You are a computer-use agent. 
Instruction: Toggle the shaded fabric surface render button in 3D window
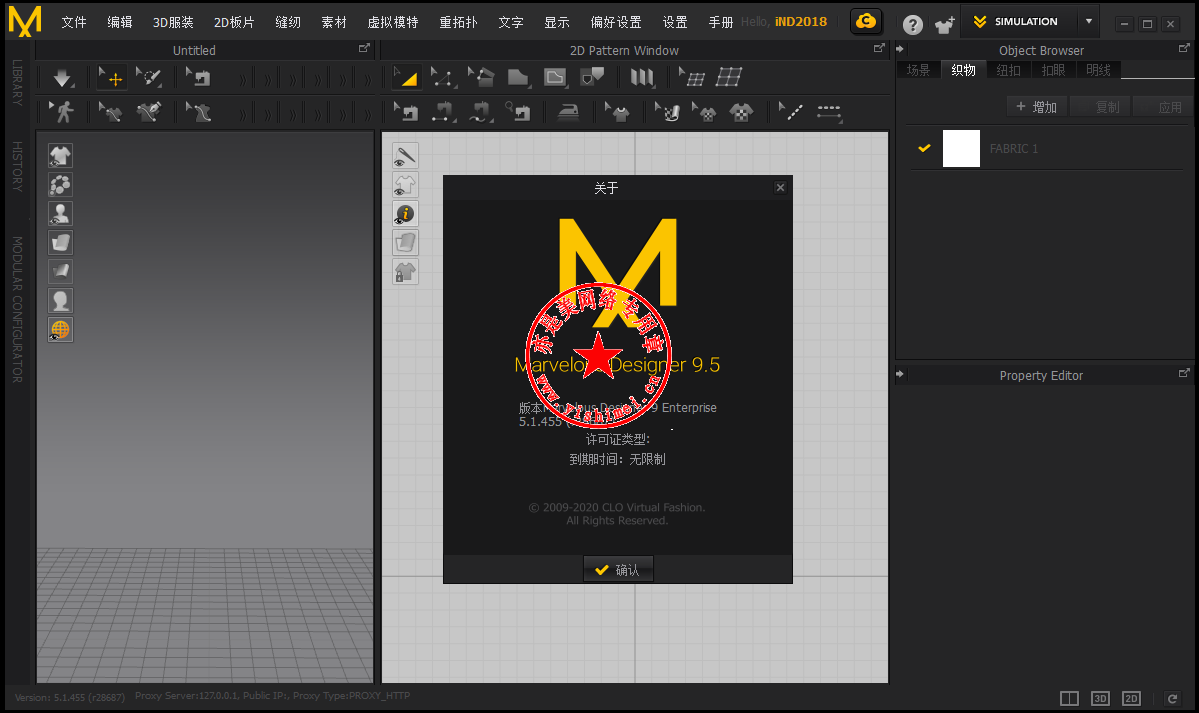(60, 272)
